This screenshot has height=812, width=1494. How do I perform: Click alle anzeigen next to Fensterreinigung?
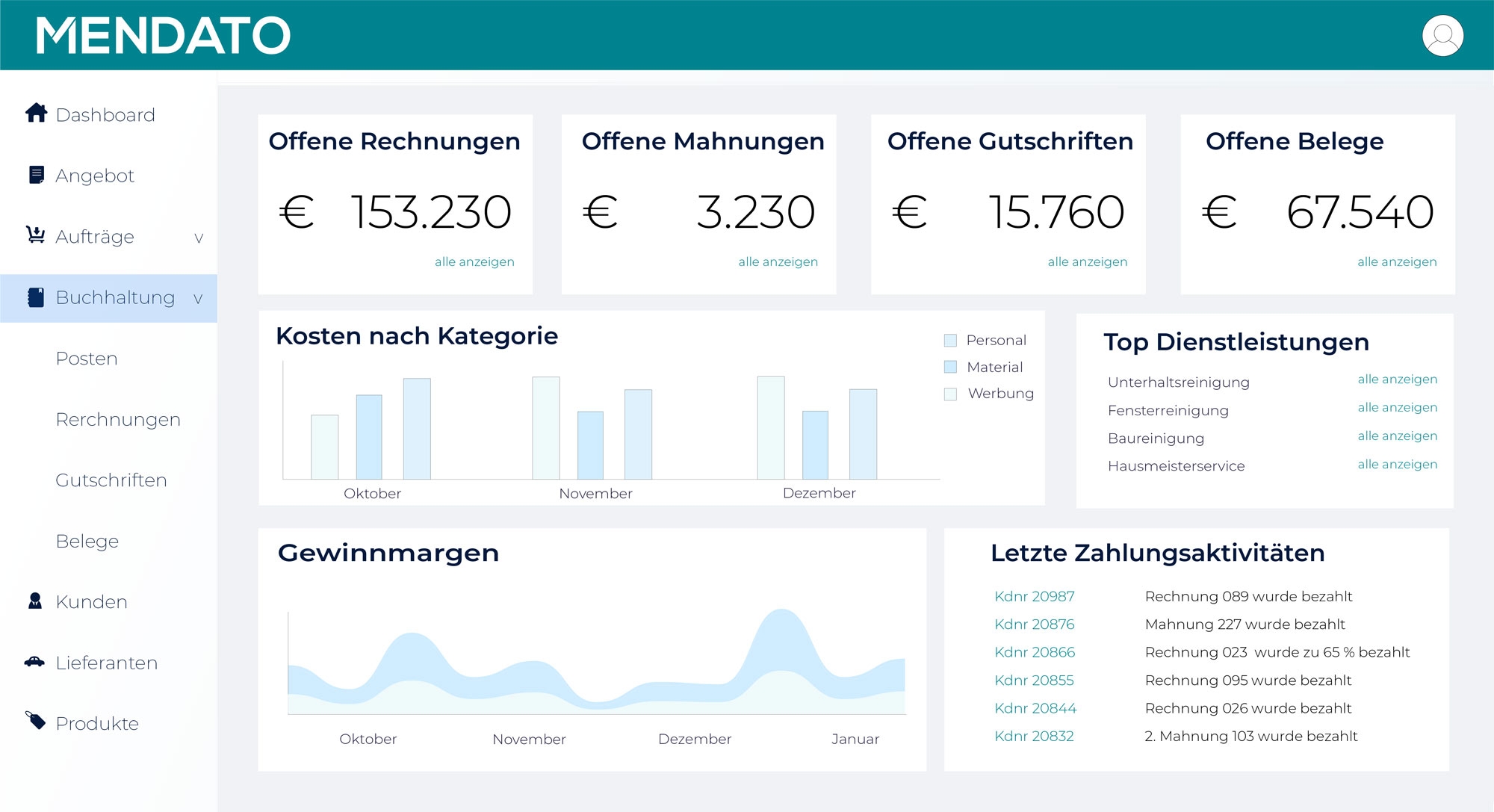click(x=1397, y=407)
